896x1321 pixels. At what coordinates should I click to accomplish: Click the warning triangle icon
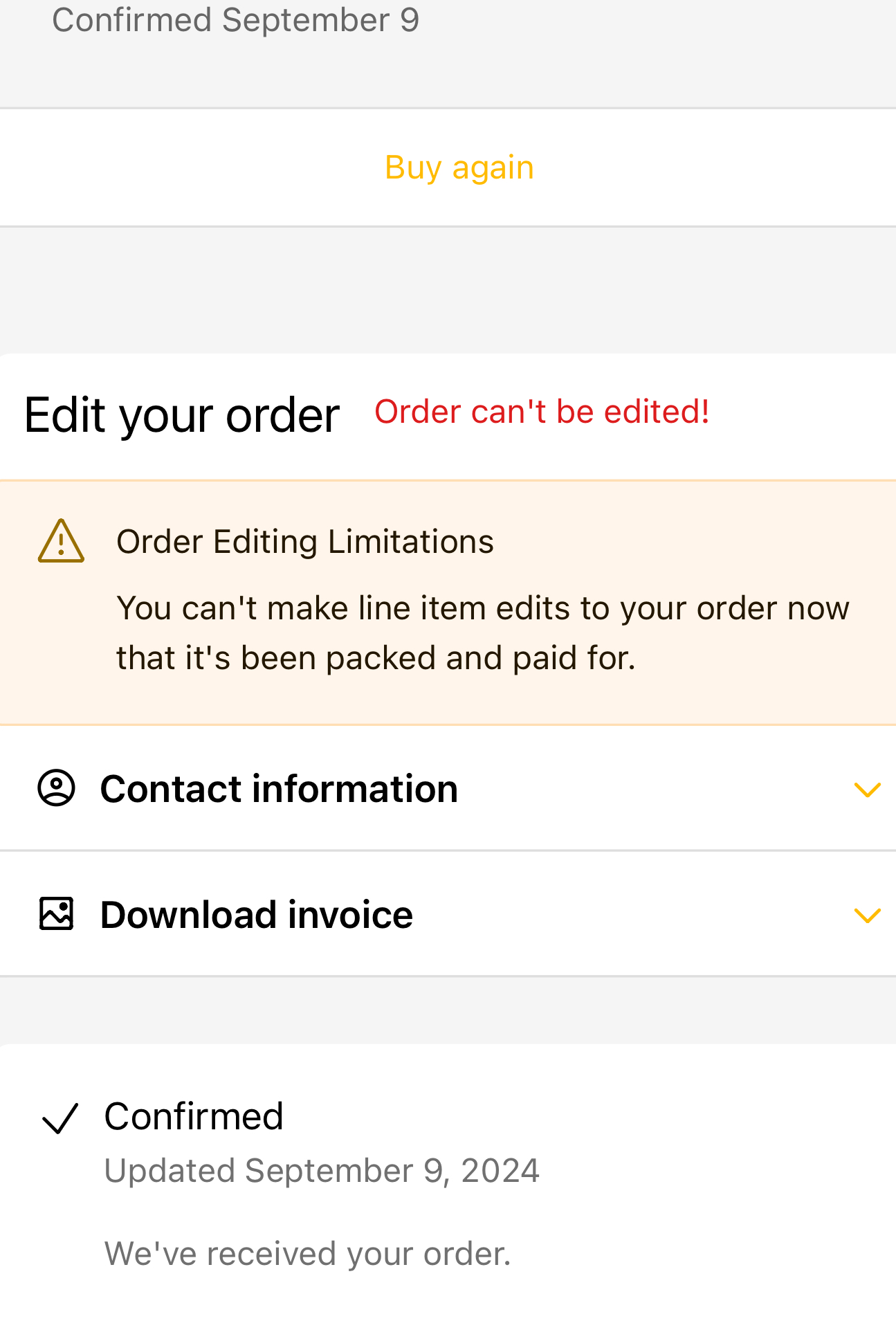tap(61, 542)
